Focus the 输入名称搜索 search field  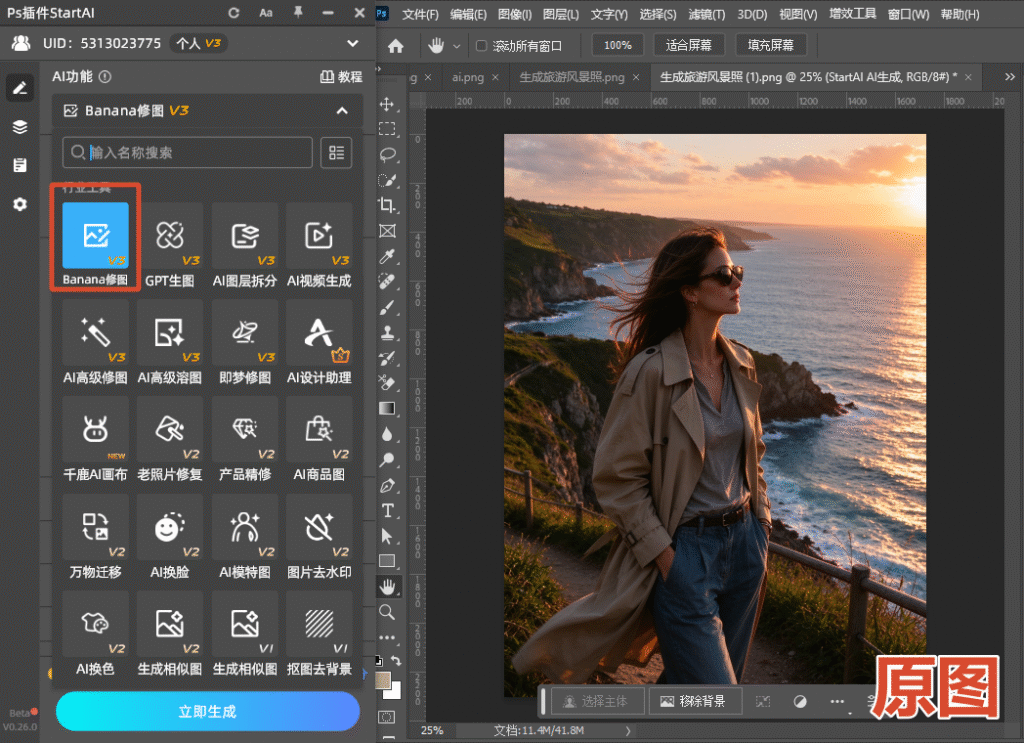(187, 153)
